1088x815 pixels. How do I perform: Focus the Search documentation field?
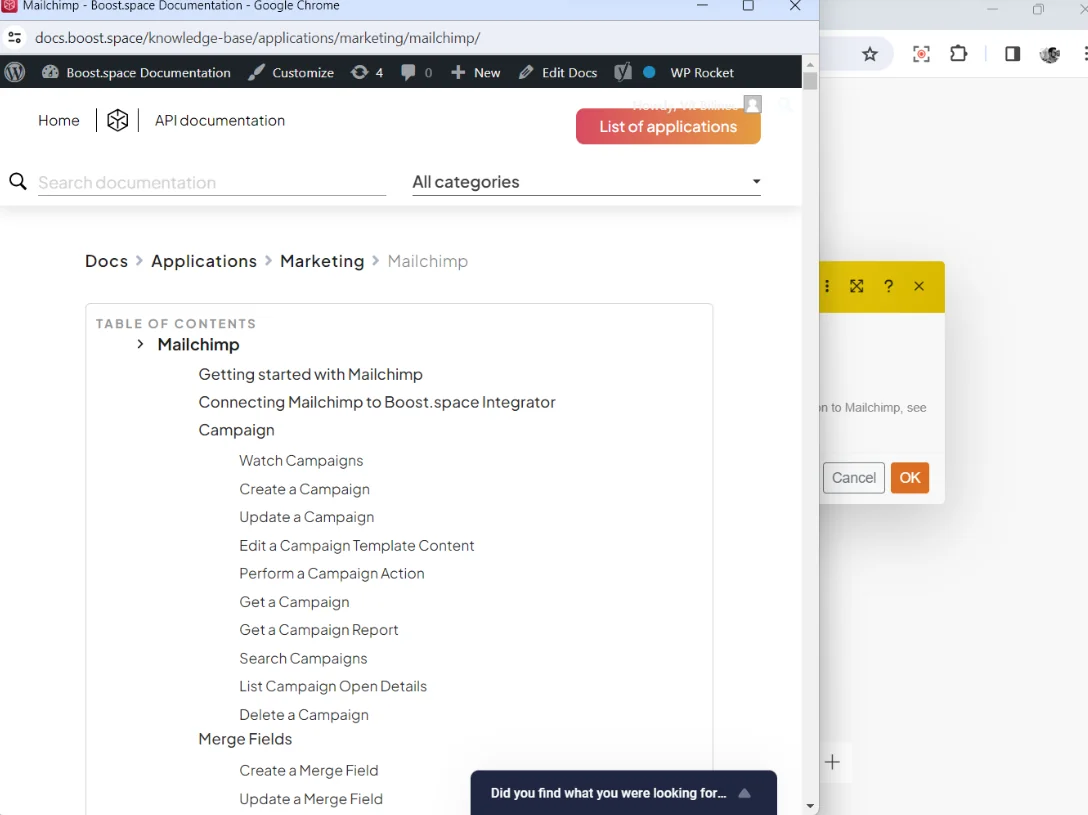(212, 182)
